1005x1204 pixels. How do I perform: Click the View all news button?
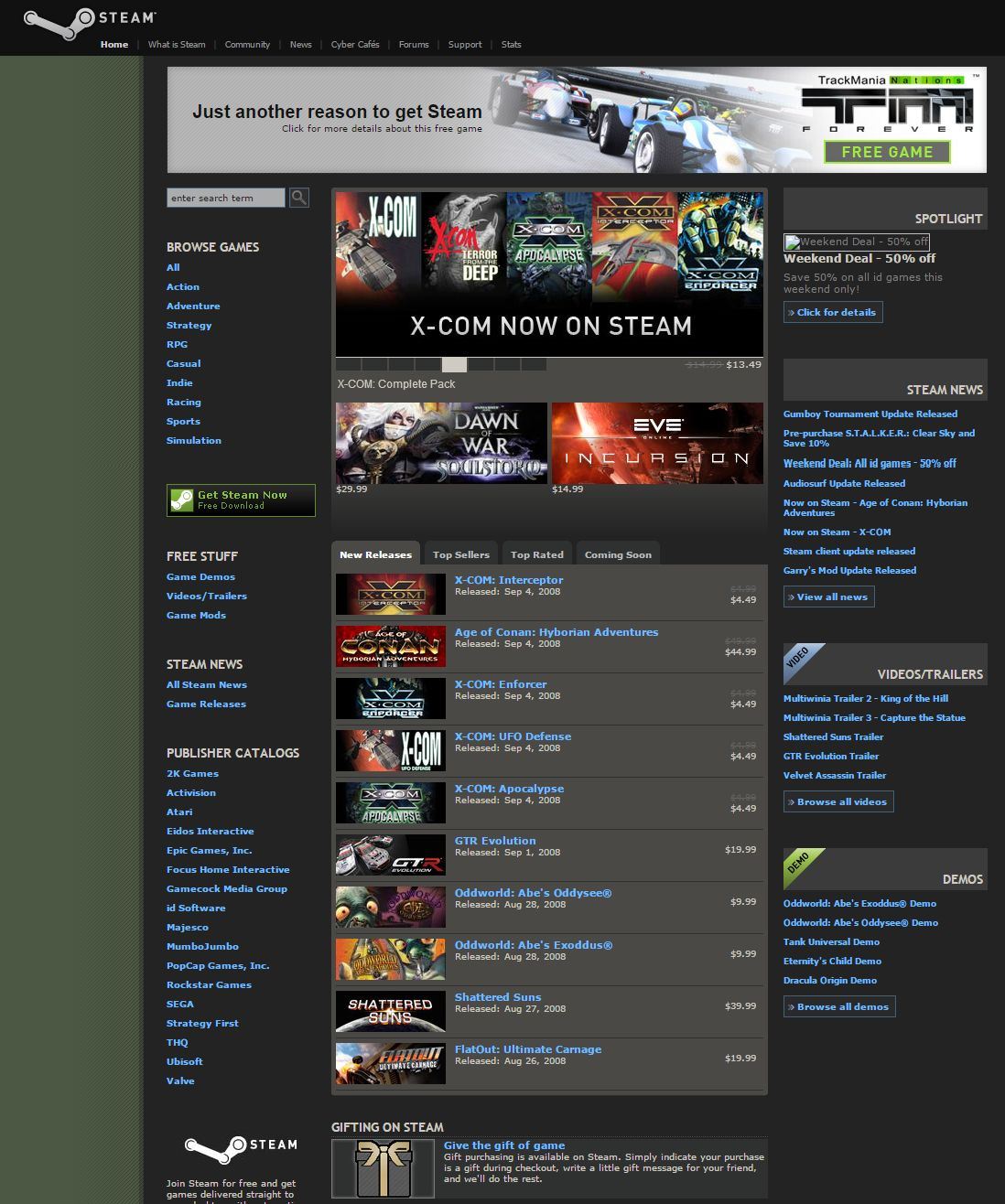[x=828, y=597]
